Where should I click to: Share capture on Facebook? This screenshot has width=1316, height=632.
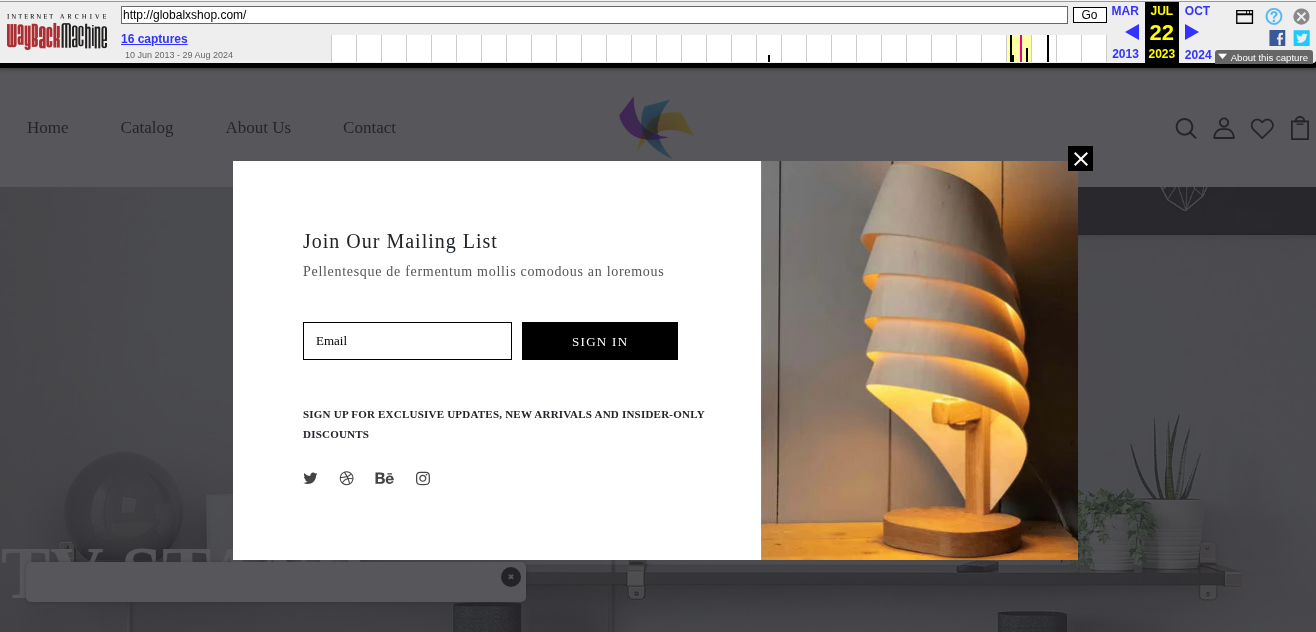[x=1277, y=38]
